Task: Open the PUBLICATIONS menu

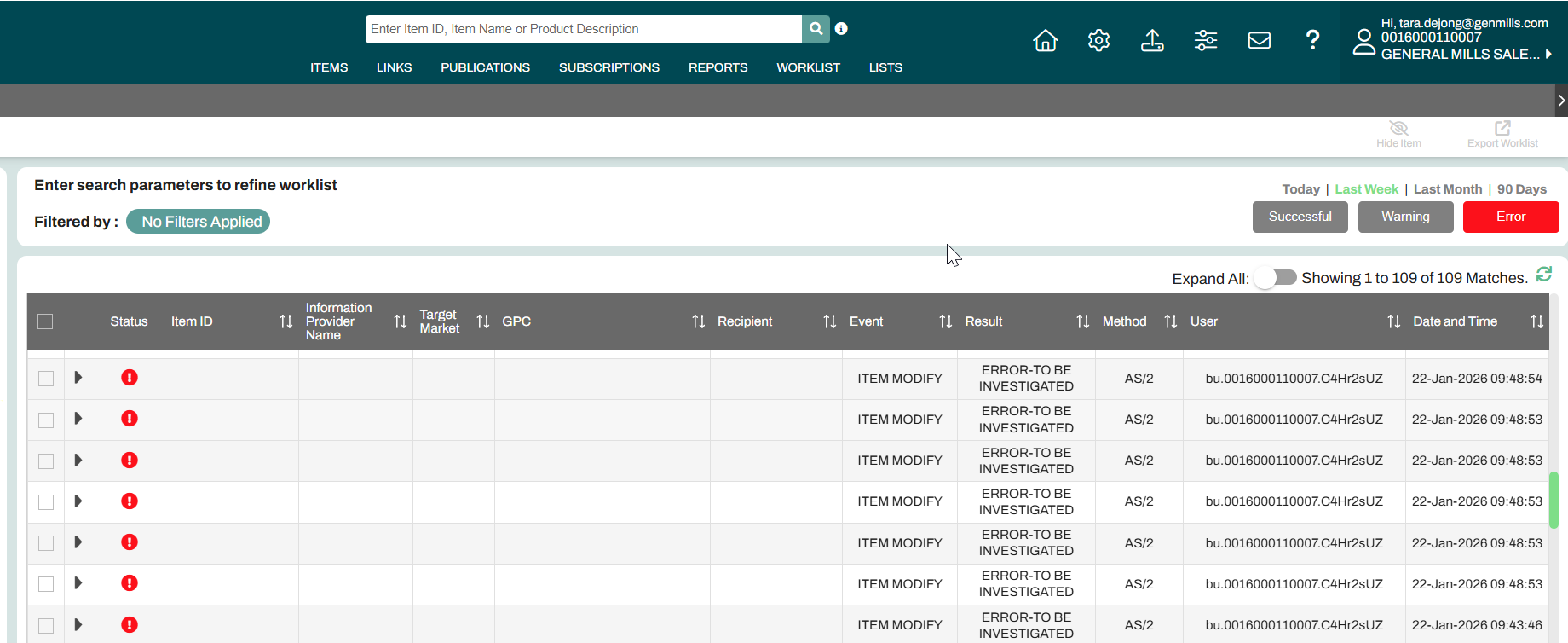Action: [x=486, y=67]
